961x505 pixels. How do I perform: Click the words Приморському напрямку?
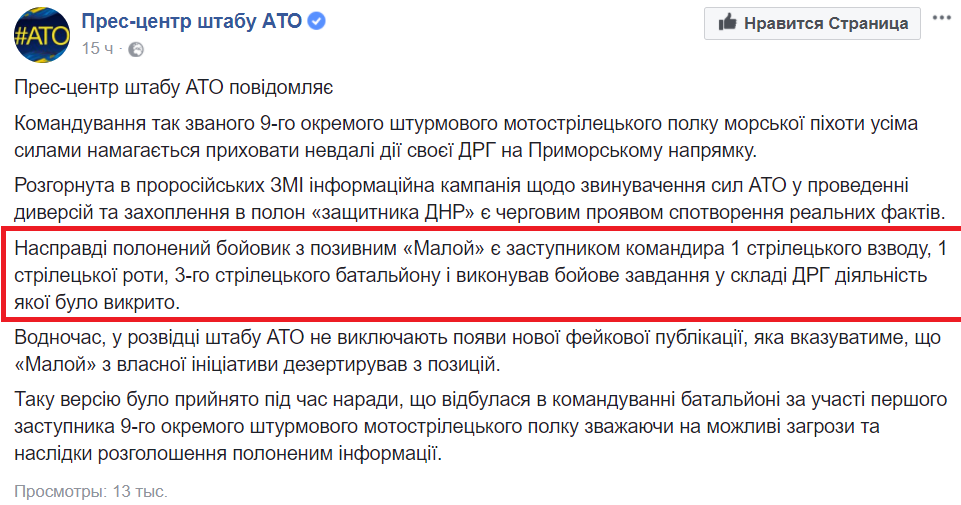coord(642,150)
